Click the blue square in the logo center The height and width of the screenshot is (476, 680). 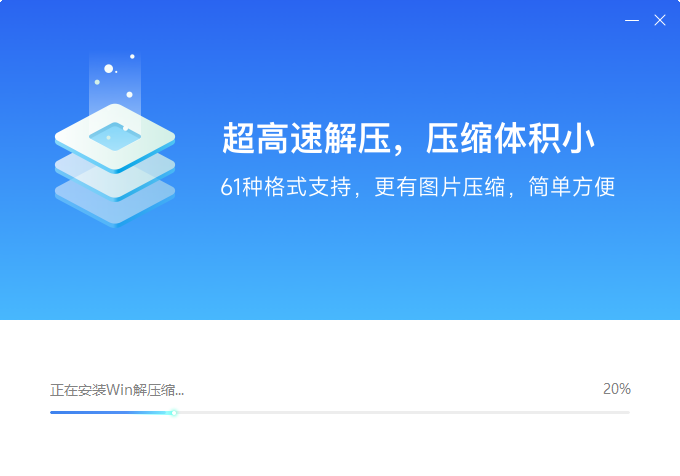(115, 137)
